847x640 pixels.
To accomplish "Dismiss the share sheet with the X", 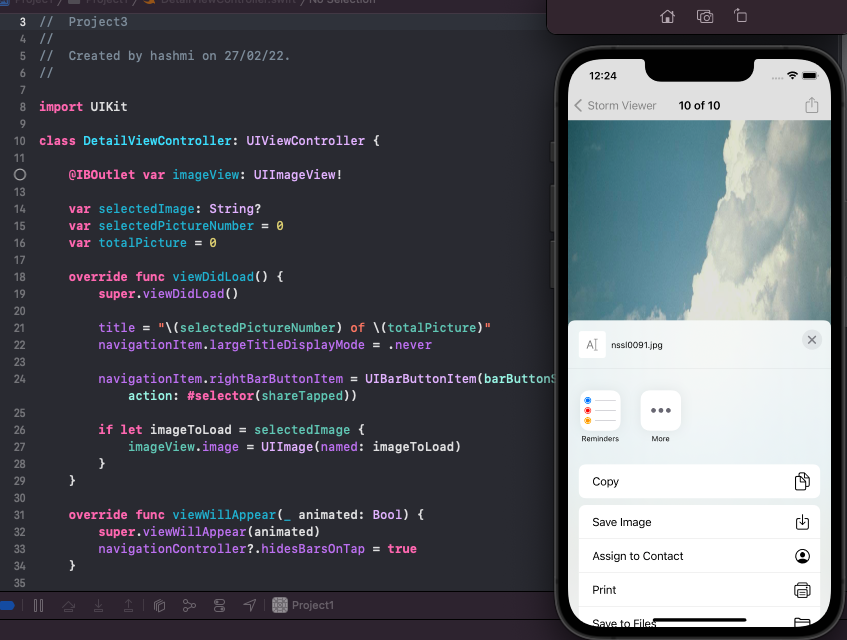I will click(811, 339).
